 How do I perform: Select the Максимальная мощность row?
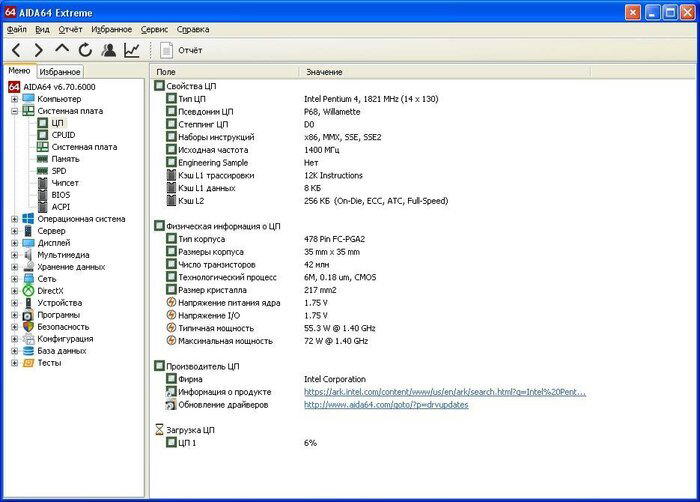pos(267,341)
